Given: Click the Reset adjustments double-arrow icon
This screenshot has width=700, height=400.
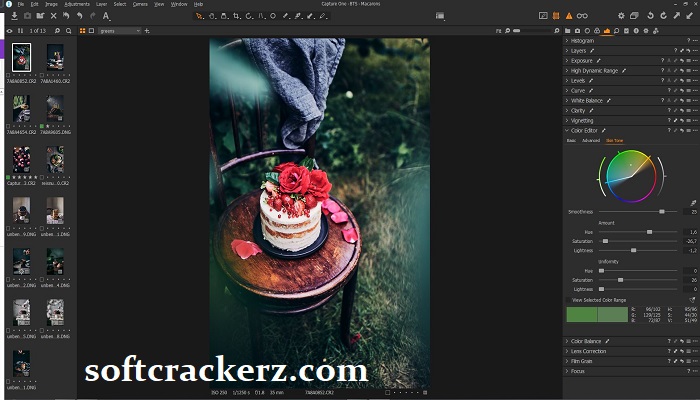Looking at the screenshot, I should pyautogui.click(x=66, y=16).
